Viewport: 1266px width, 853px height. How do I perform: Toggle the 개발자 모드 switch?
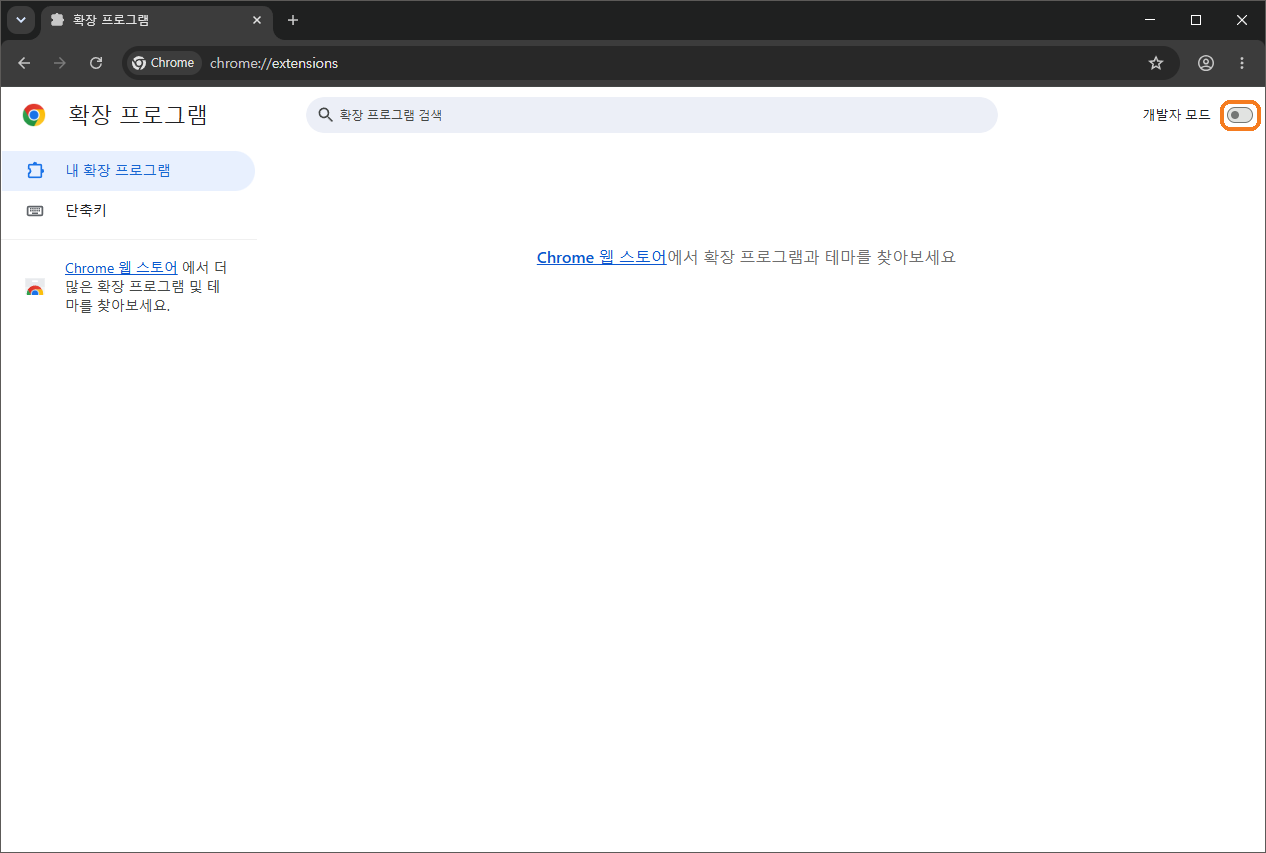tap(1240, 115)
